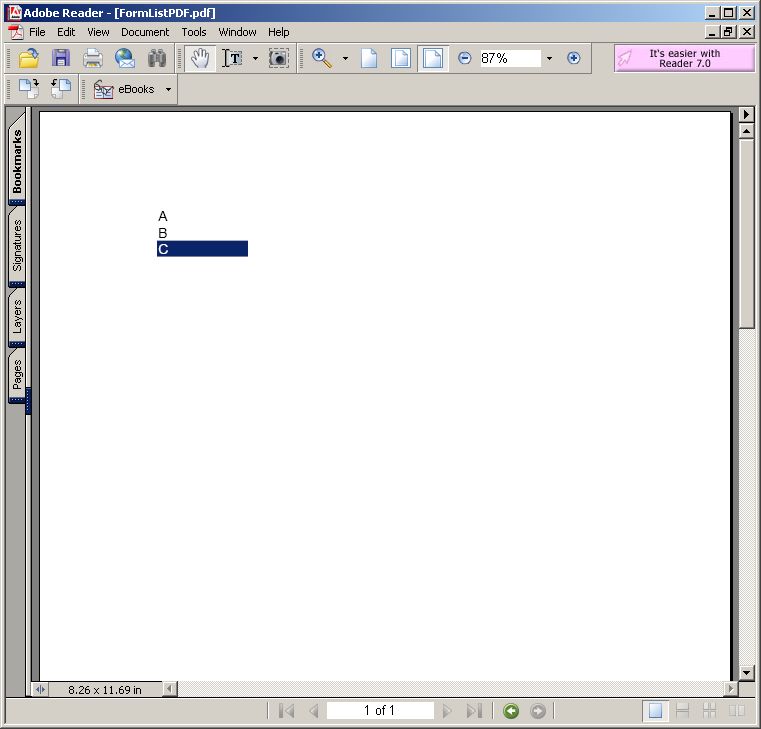This screenshot has height=729, width=761.
Task: Go to the previous page
Action: (x=314, y=711)
